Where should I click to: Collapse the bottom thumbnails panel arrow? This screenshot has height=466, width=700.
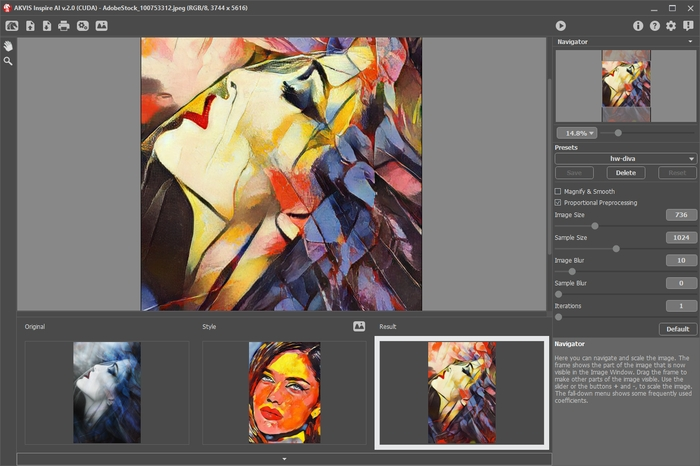click(x=284, y=459)
